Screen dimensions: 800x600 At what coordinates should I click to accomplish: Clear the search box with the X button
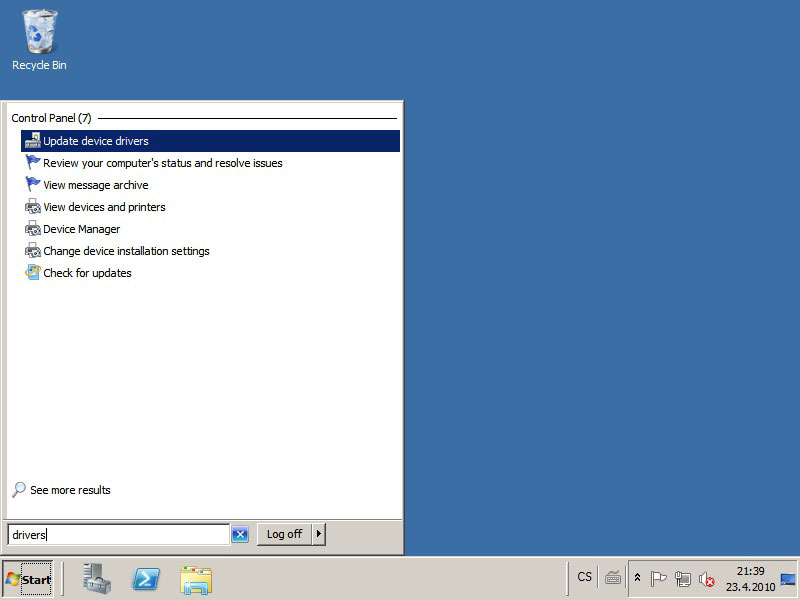240,534
